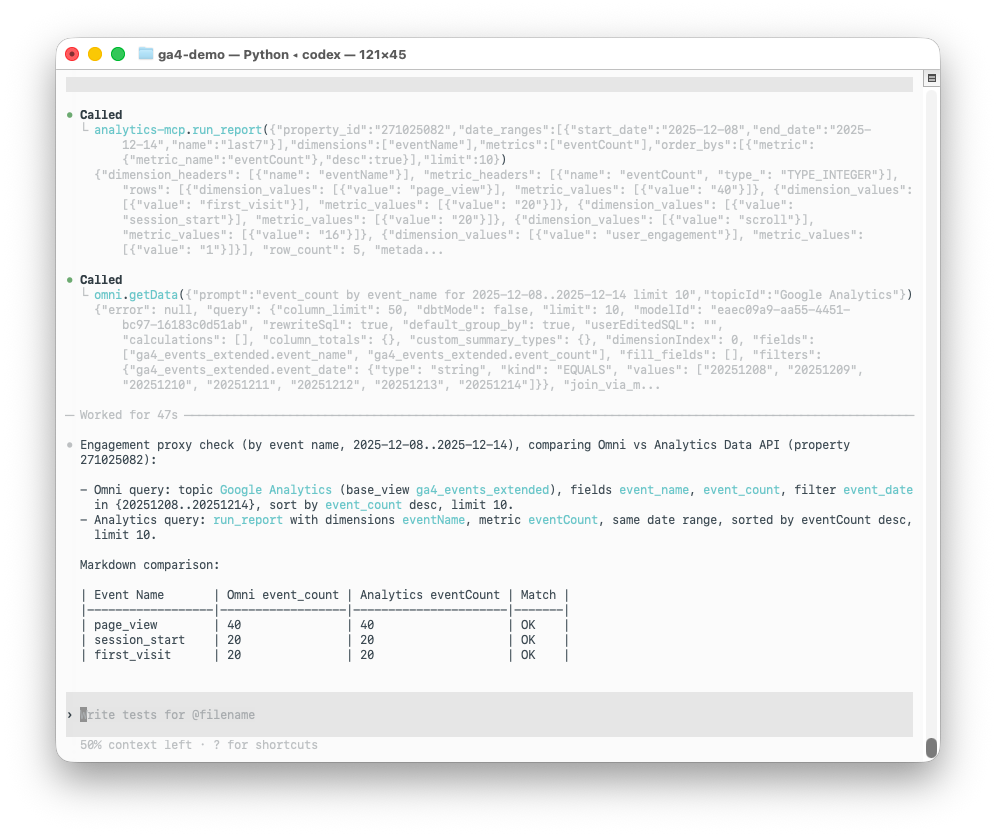The image size is (996, 836).
Task: Click the green bullet beside first Called entry
Action: tap(68, 114)
